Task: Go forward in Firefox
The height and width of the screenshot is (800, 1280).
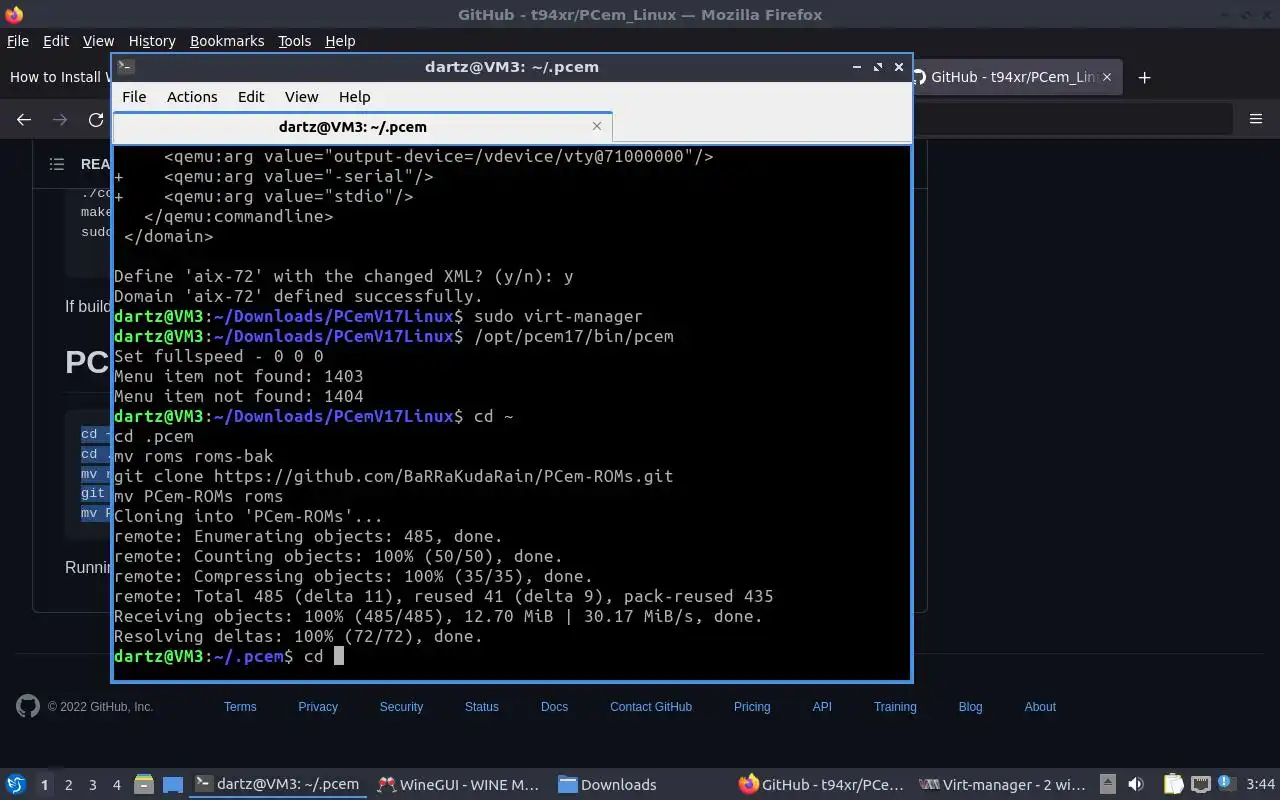Action: tap(60, 120)
